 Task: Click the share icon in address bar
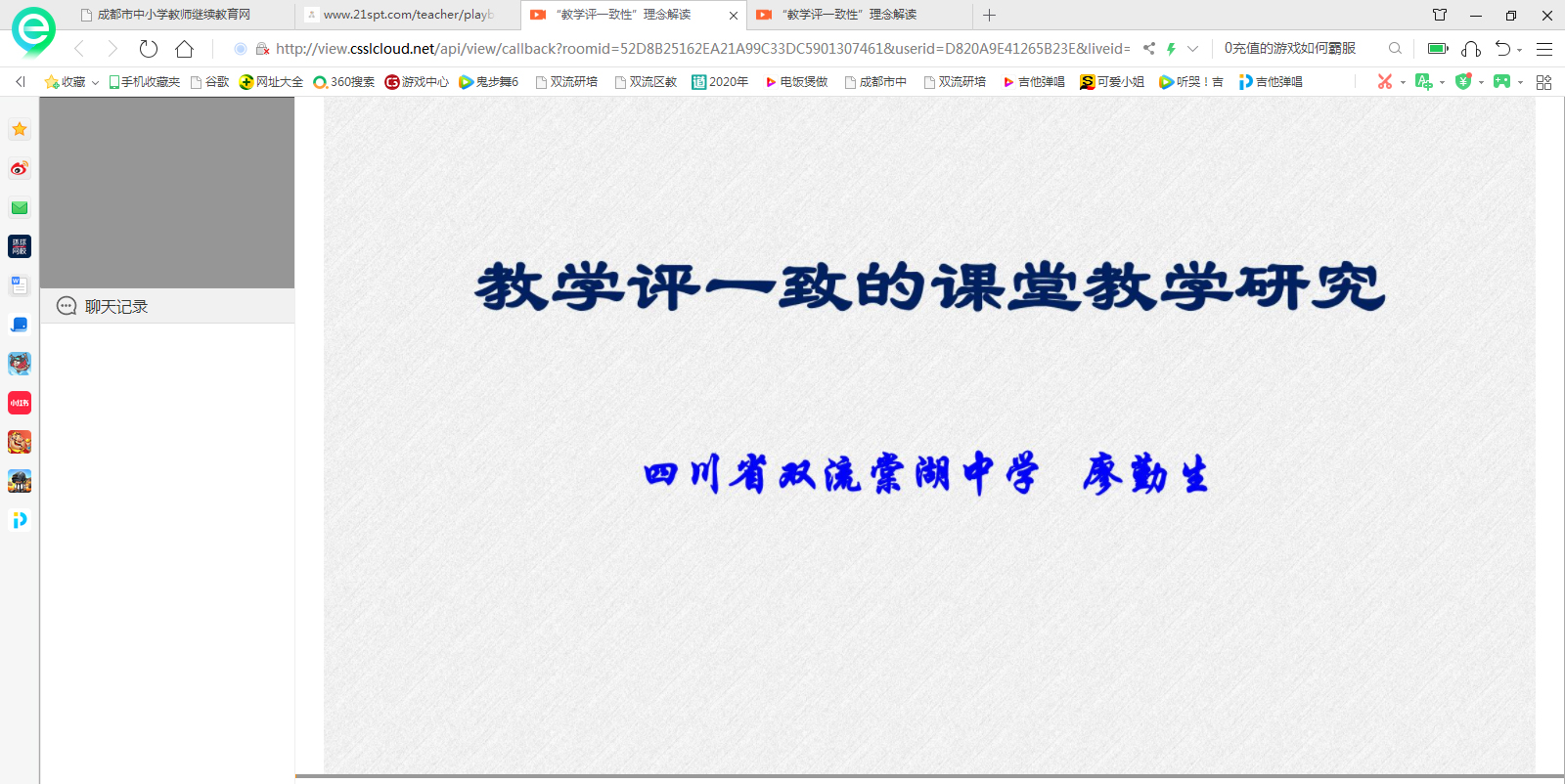1149,49
